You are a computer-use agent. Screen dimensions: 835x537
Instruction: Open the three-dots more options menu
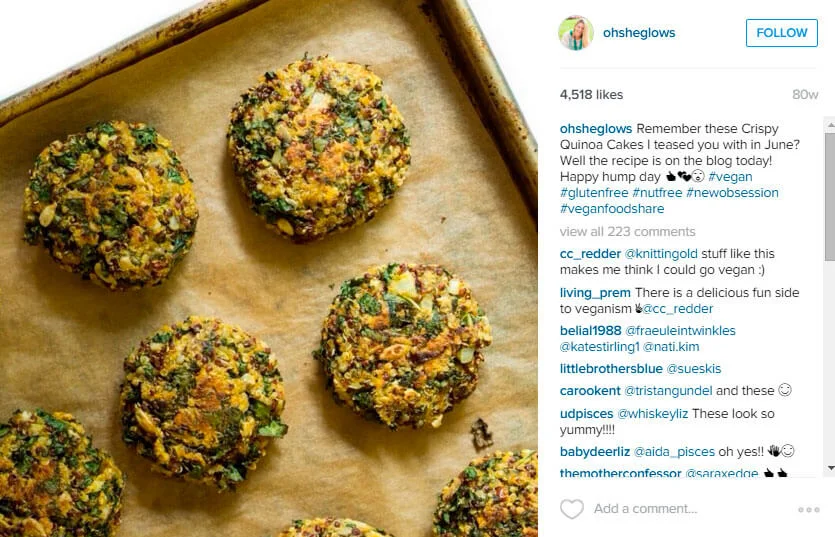click(x=808, y=510)
